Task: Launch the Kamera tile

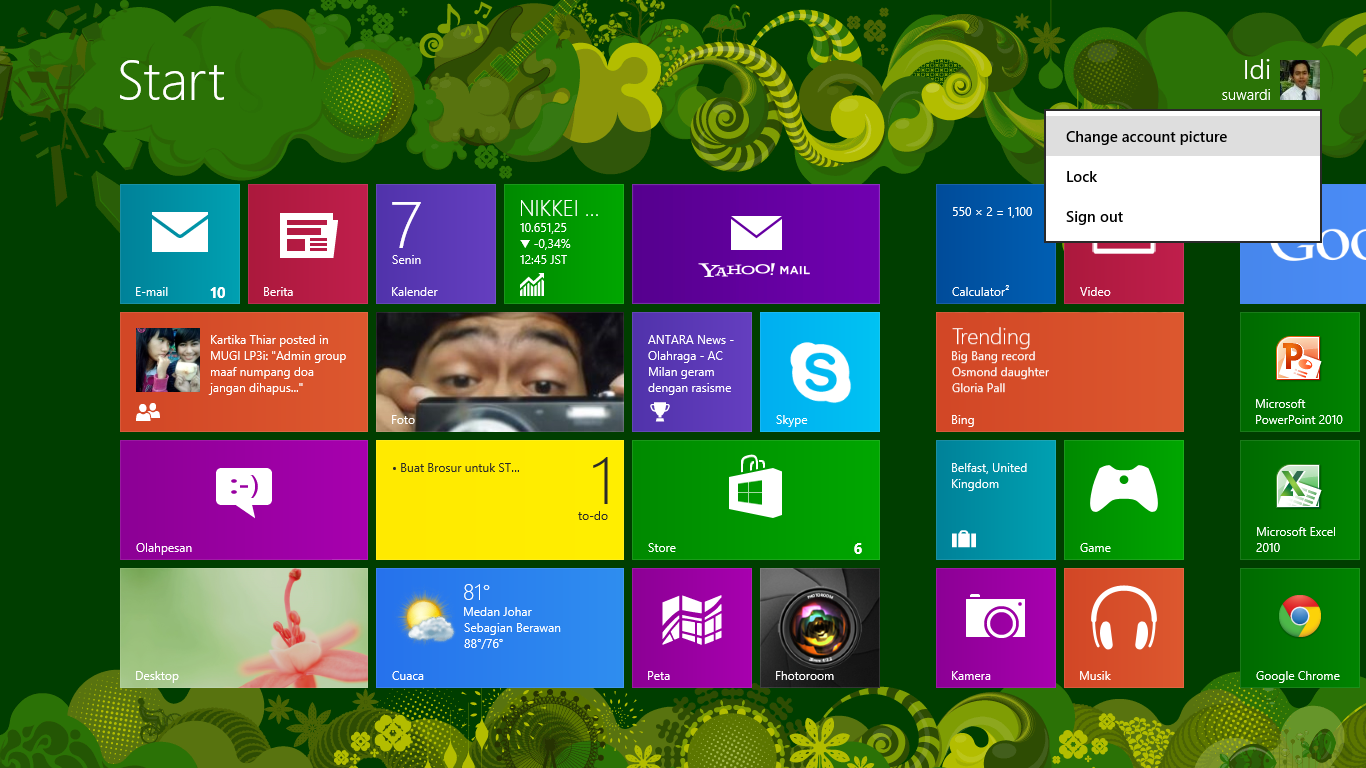Action: (996, 628)
